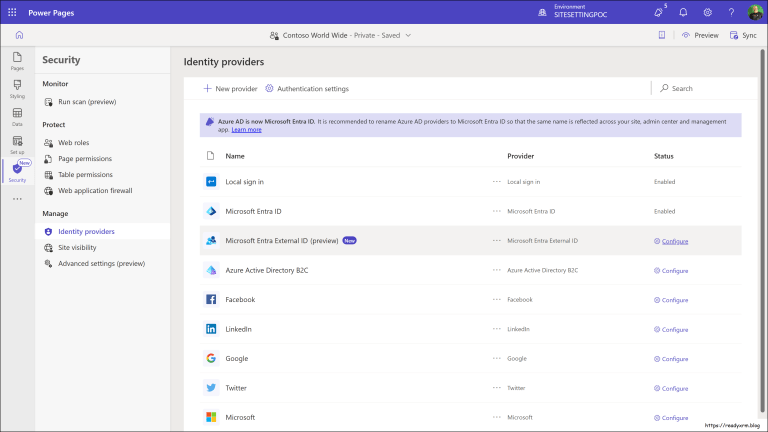Select the Security workspace icon

coord(17,171)
